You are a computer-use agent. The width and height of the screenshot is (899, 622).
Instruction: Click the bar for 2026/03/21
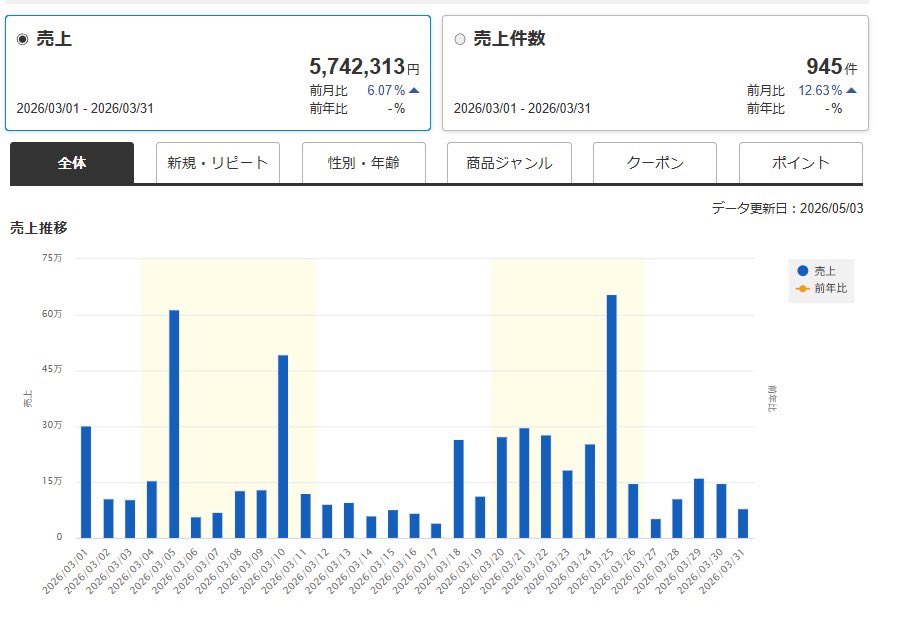[524, 483]
